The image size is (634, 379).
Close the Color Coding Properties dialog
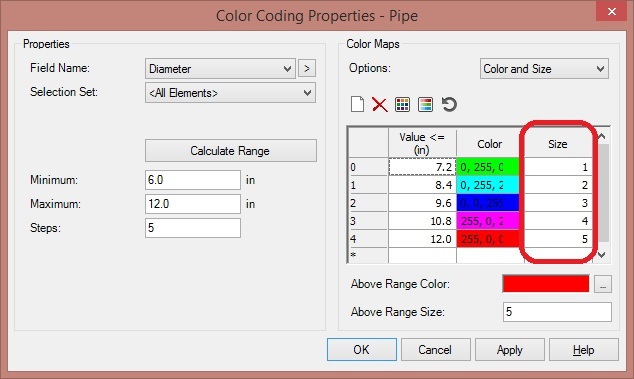612,11
